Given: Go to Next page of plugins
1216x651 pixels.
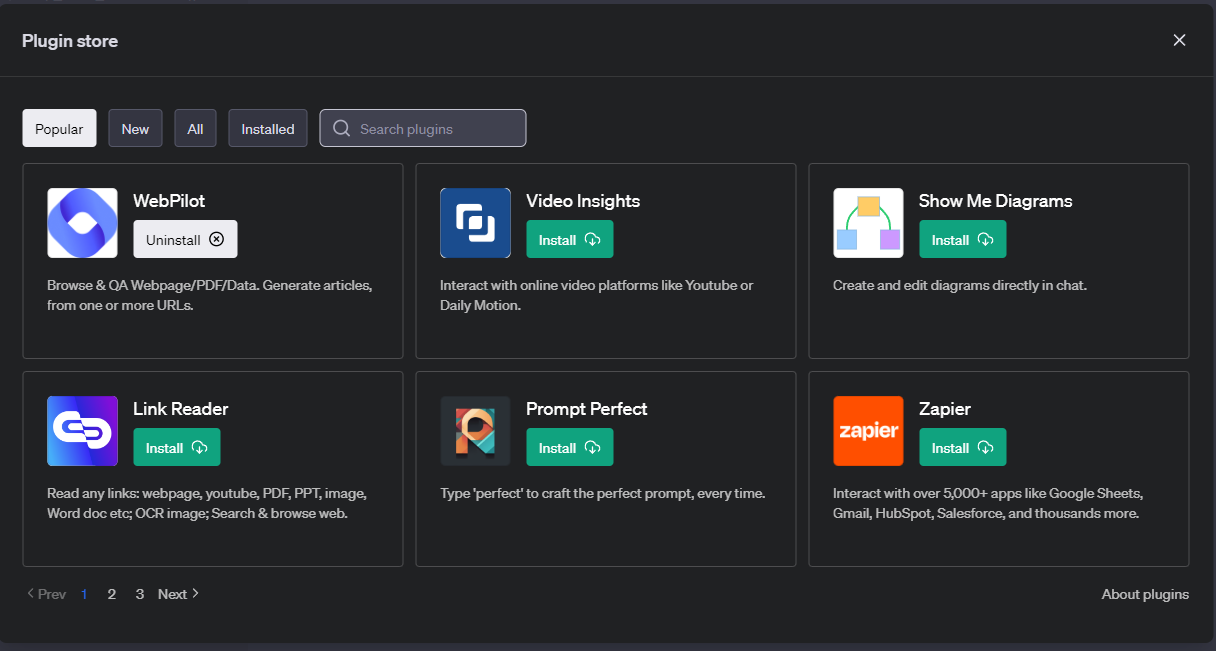Looking at the screenshot, I should (x=179, y=594).
